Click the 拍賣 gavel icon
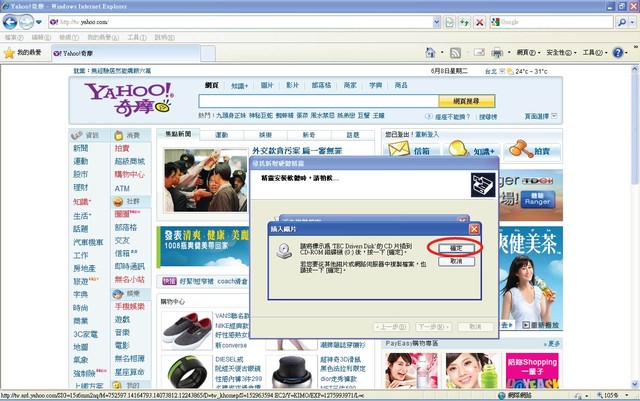This screenshot has width=640, height=401. pos(521,149)
